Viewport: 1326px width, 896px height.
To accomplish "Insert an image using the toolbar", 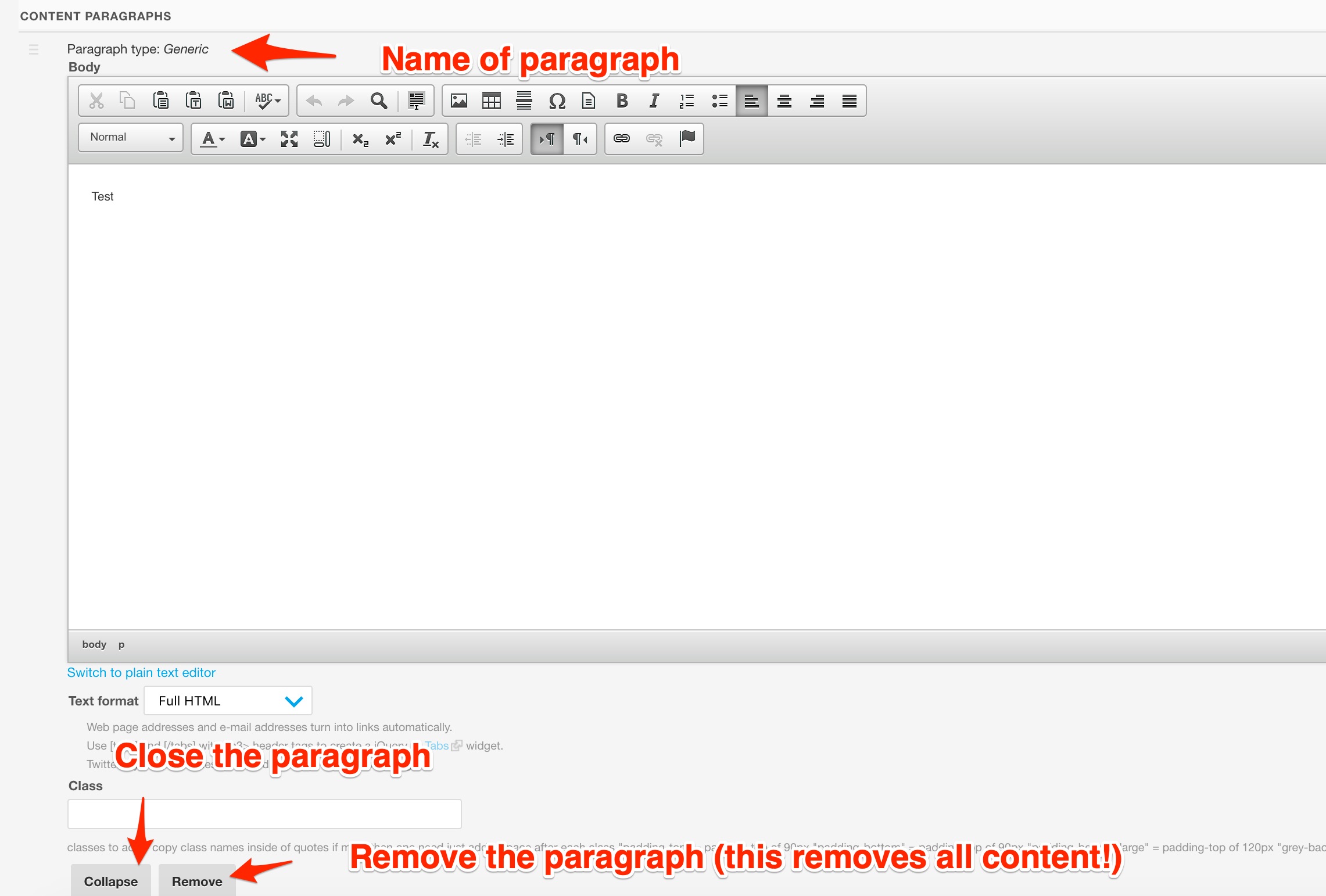I will (459, 101).
